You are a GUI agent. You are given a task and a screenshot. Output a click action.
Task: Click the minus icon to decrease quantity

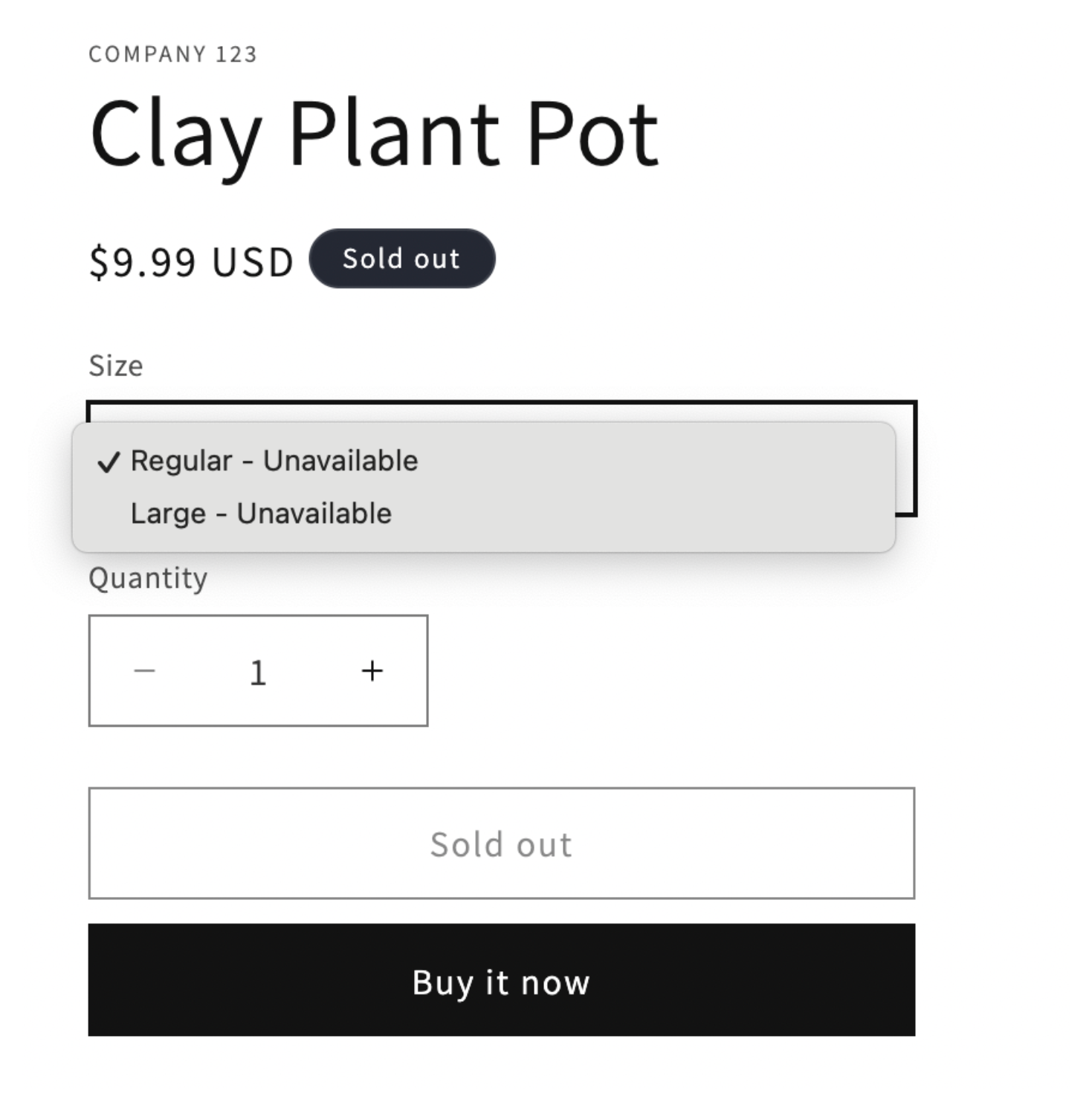(146, 670)
